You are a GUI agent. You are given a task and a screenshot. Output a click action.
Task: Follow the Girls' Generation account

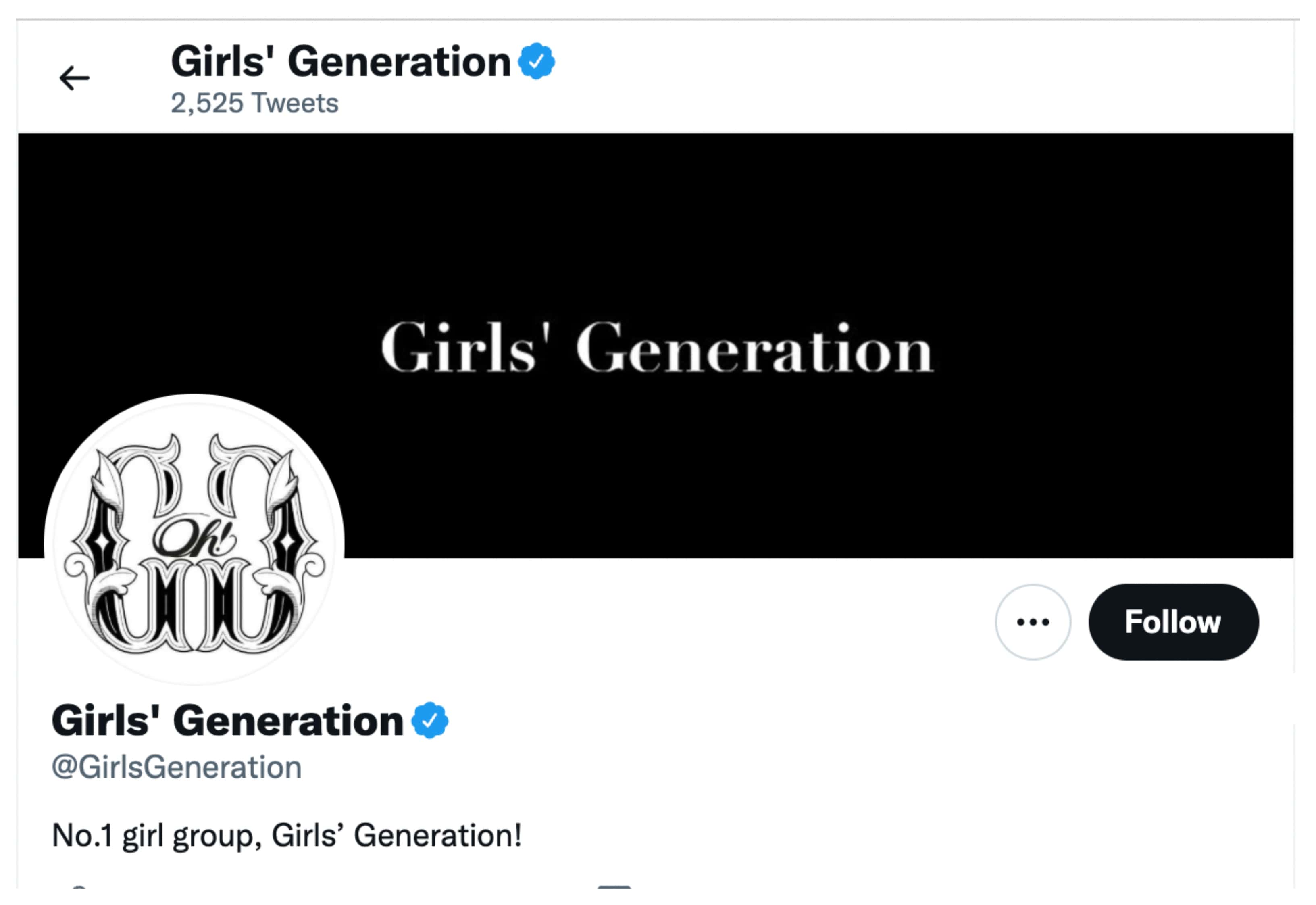click(x=1173, y=622)
